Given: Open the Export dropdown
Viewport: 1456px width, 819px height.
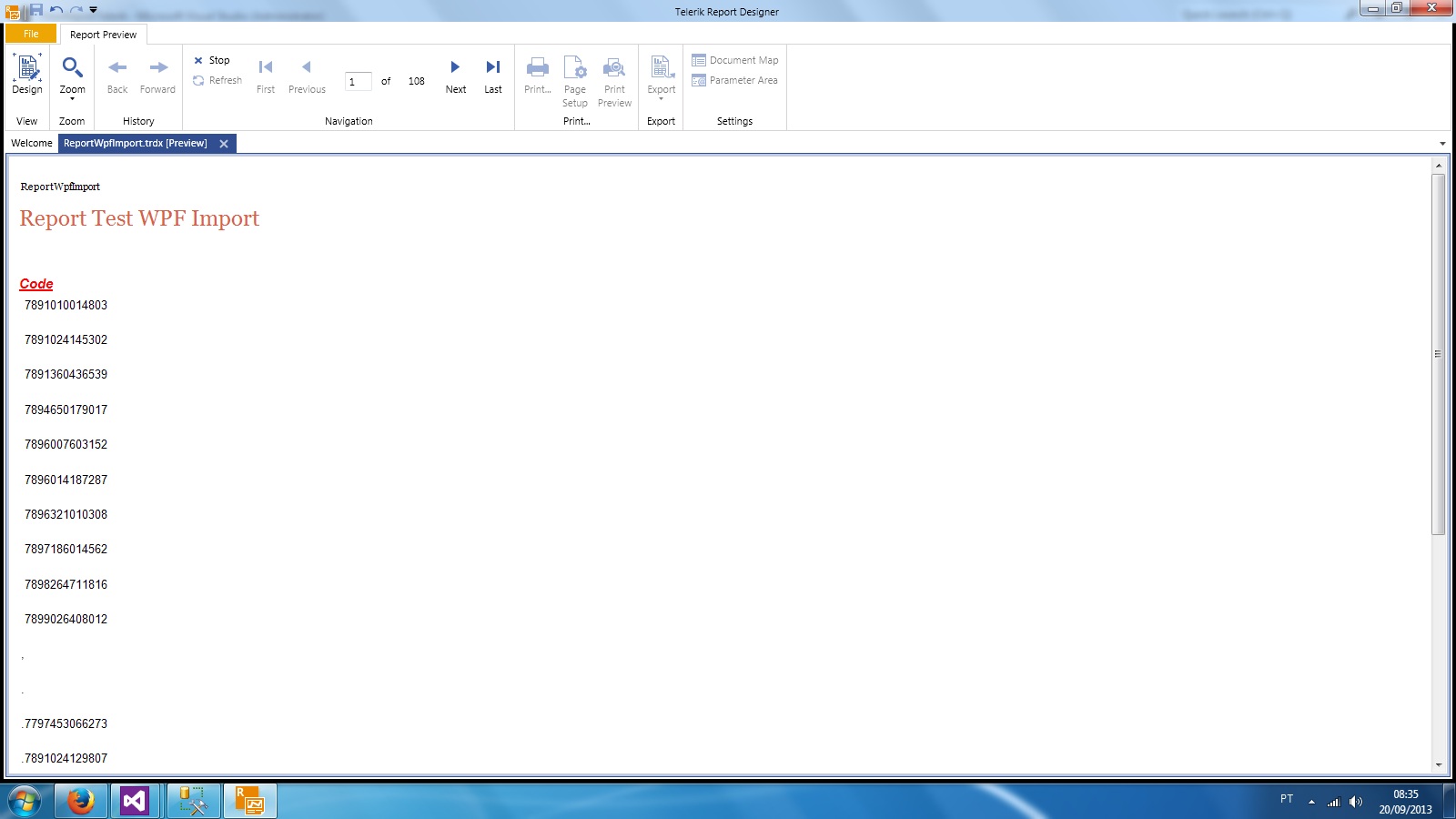Looking at the screenshot, I should [662, 77].
